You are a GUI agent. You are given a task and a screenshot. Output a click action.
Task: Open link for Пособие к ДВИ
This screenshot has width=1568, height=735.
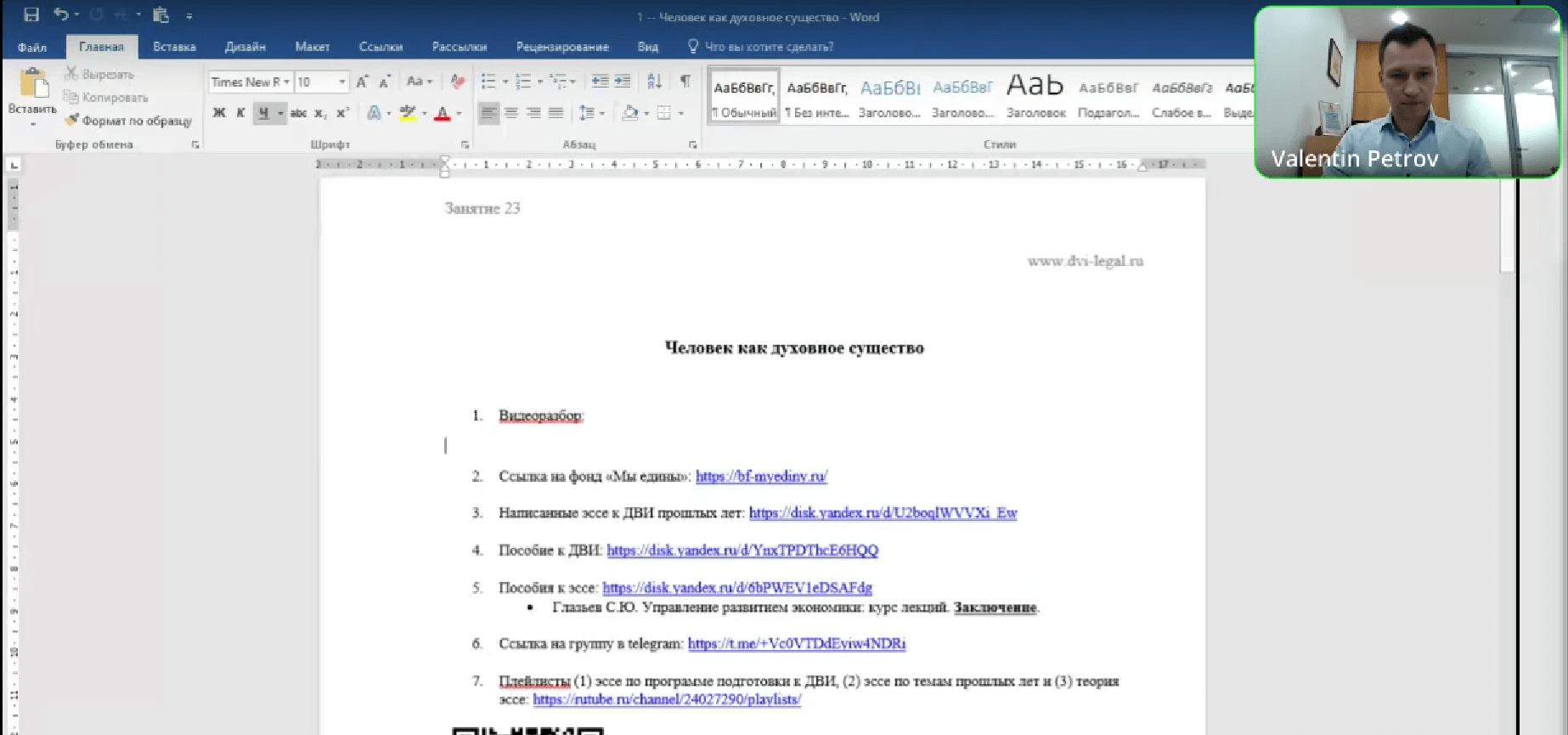tap(742, 551)
